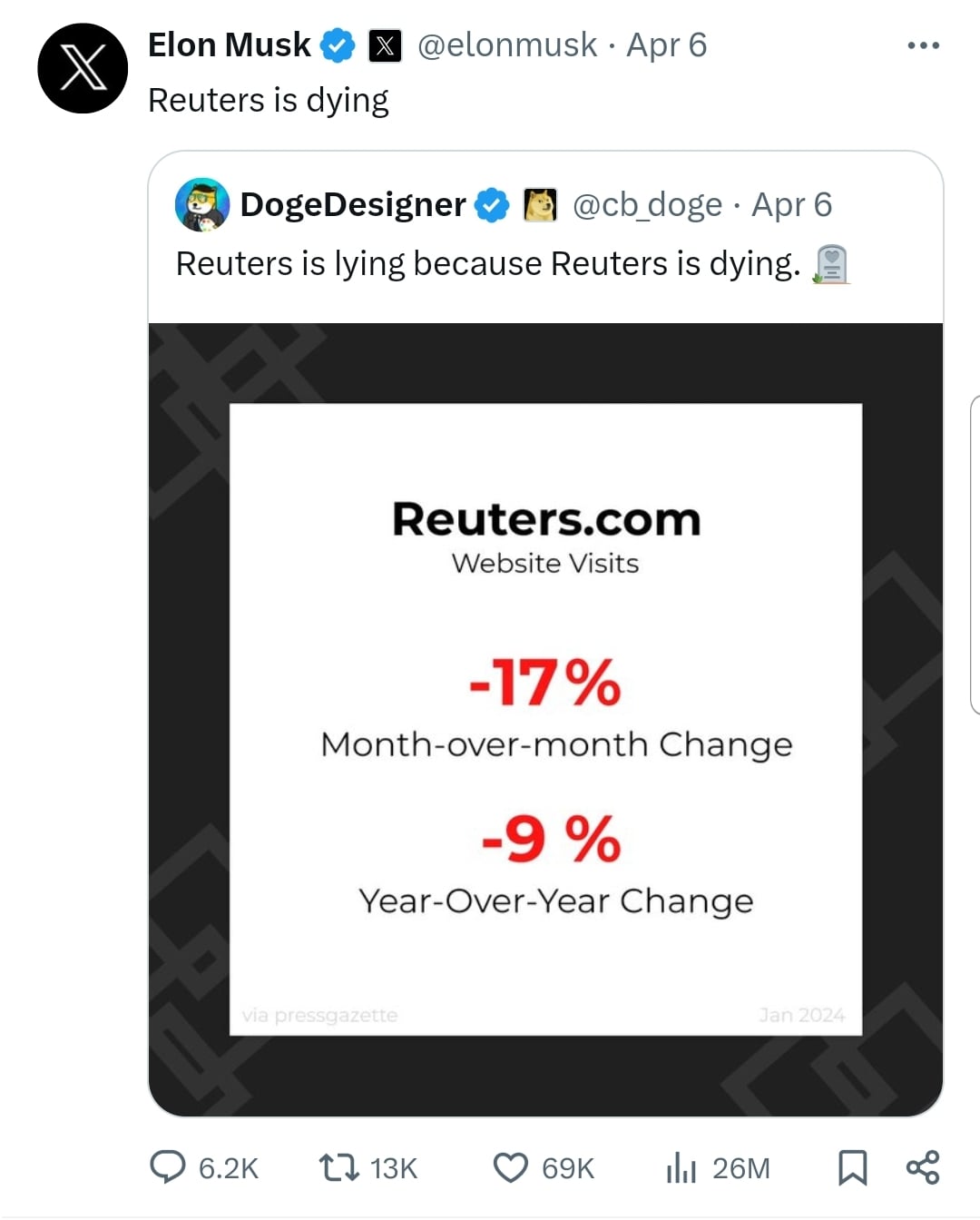Click the @cb_doge handle
Screen dimensions: 980x1220
[x=648, y=205]
